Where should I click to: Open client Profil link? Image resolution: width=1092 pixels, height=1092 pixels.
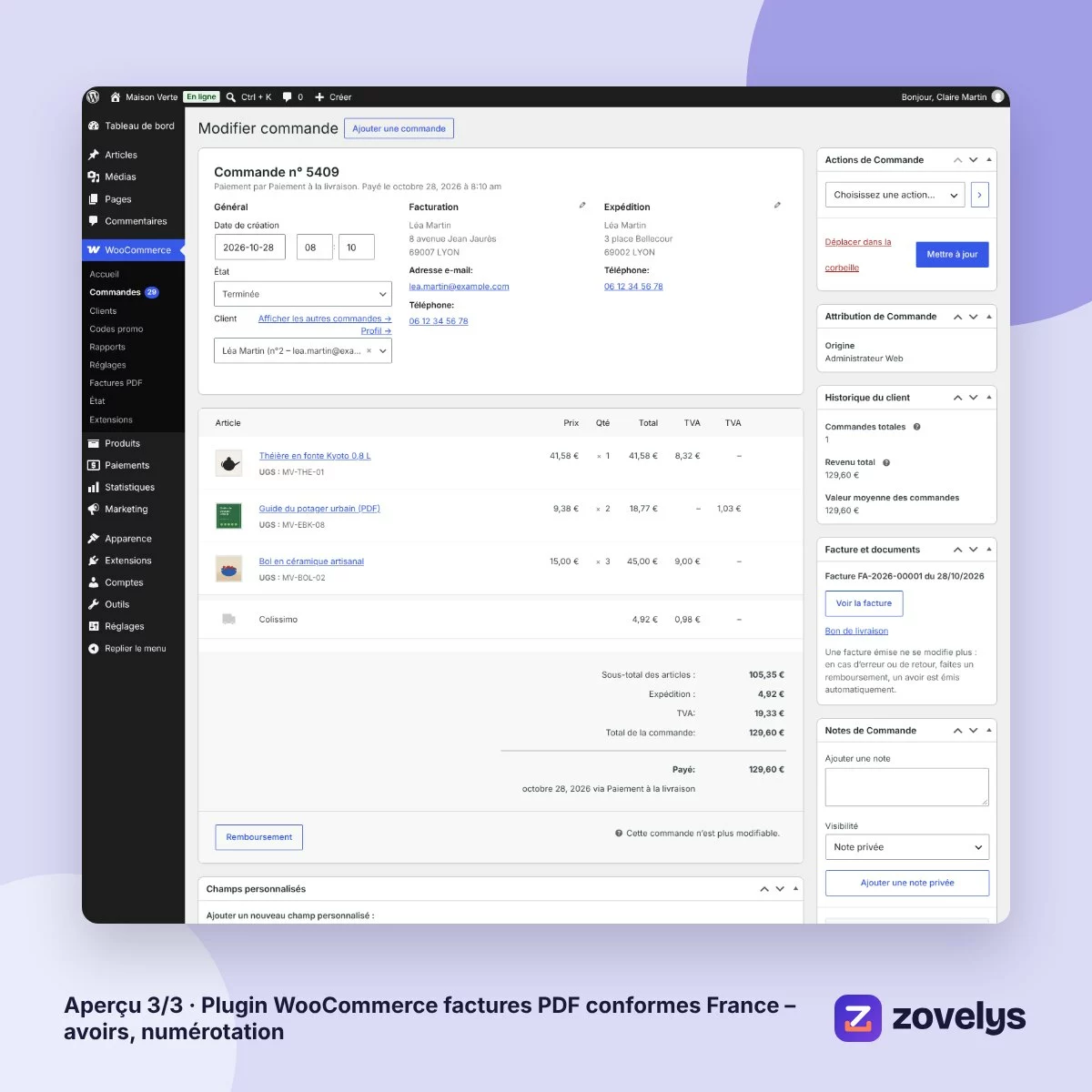click(x=376, y=331)
